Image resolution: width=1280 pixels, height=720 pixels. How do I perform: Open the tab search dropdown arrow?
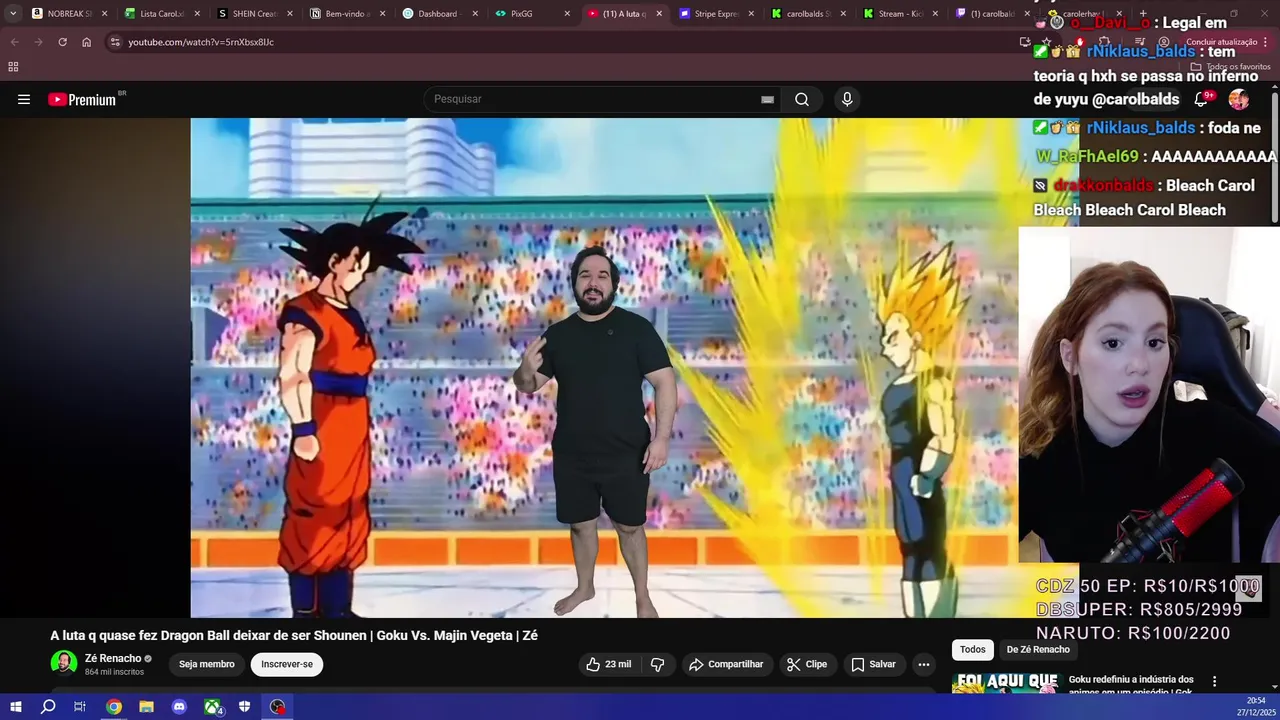(x=12, y=14)
